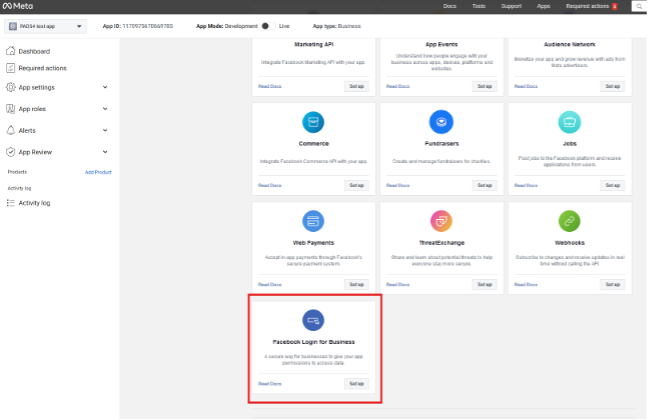The height and width of the screenshot is (420, 648).
Task: Select Required actions in sidebar
Action: [x=42, y=68]
